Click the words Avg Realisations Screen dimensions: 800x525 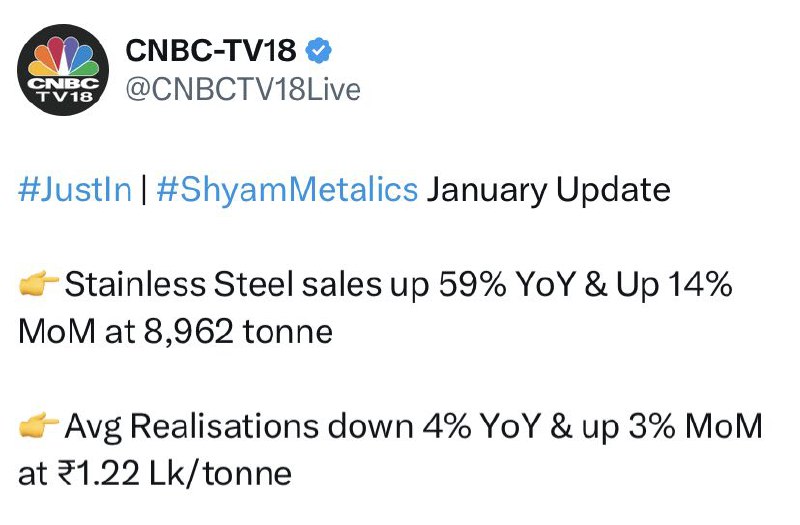(192, 426)
